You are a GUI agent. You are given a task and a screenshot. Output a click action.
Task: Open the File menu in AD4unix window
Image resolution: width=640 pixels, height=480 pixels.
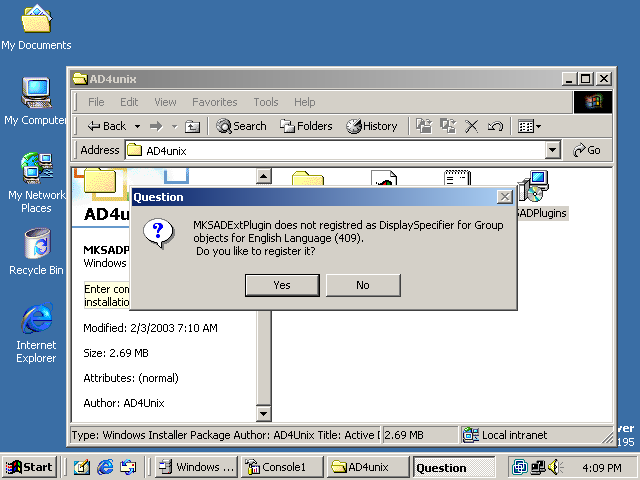(96, 102)
